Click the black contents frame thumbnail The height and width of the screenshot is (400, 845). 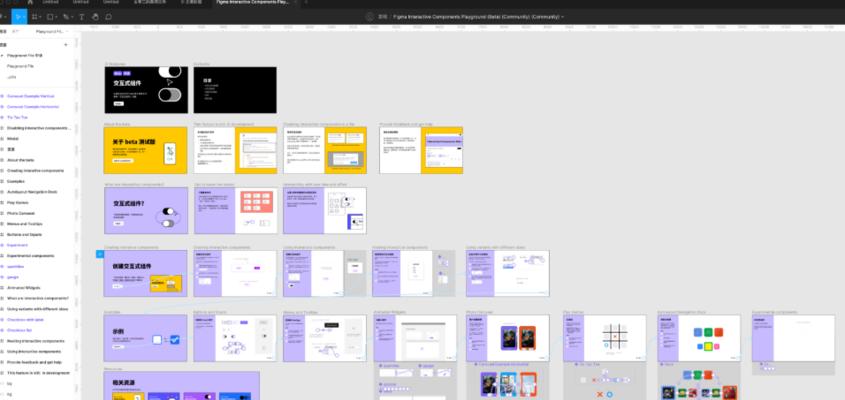point(235,90)
